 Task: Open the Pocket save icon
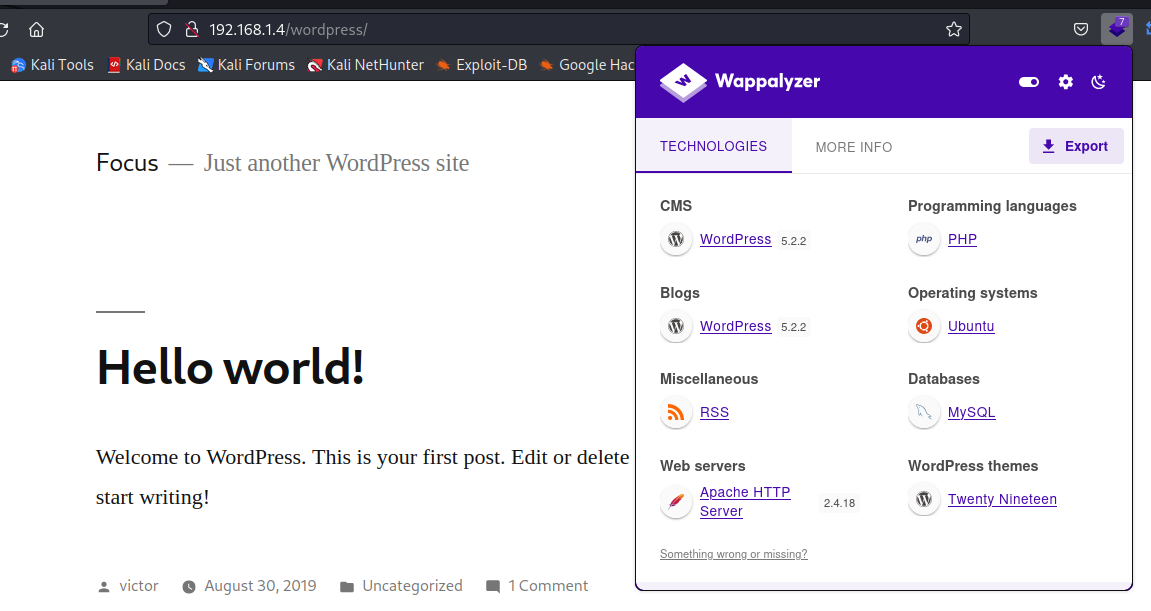(1081, 29)
